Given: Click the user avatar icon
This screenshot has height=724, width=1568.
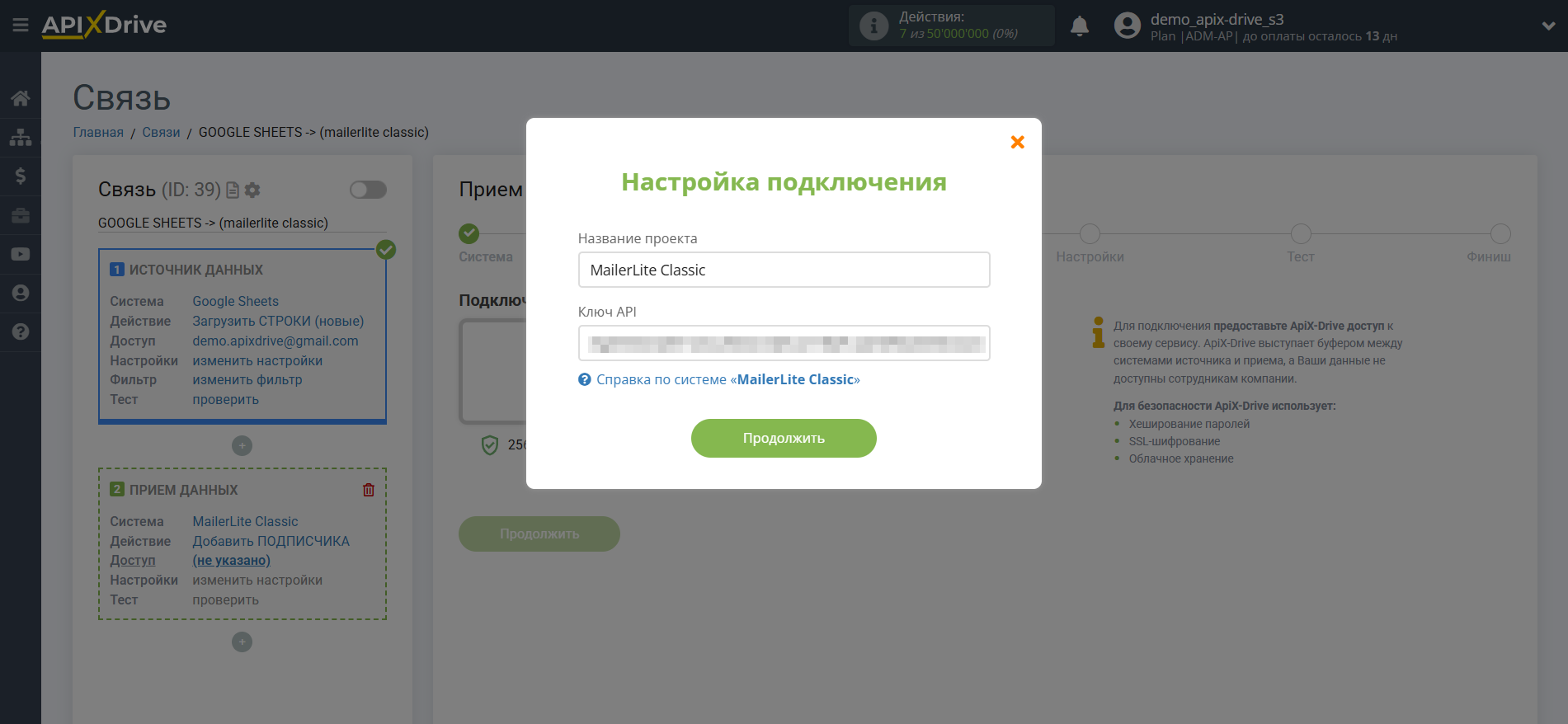Looking at the screenshot, I should coord(1127,26).
